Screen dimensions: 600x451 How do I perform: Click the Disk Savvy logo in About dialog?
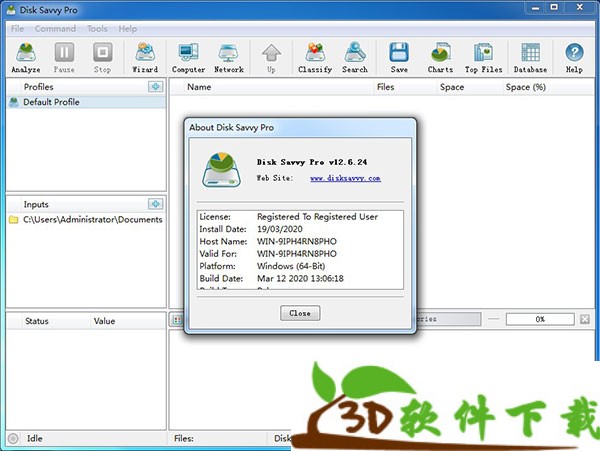pos(222,170)
